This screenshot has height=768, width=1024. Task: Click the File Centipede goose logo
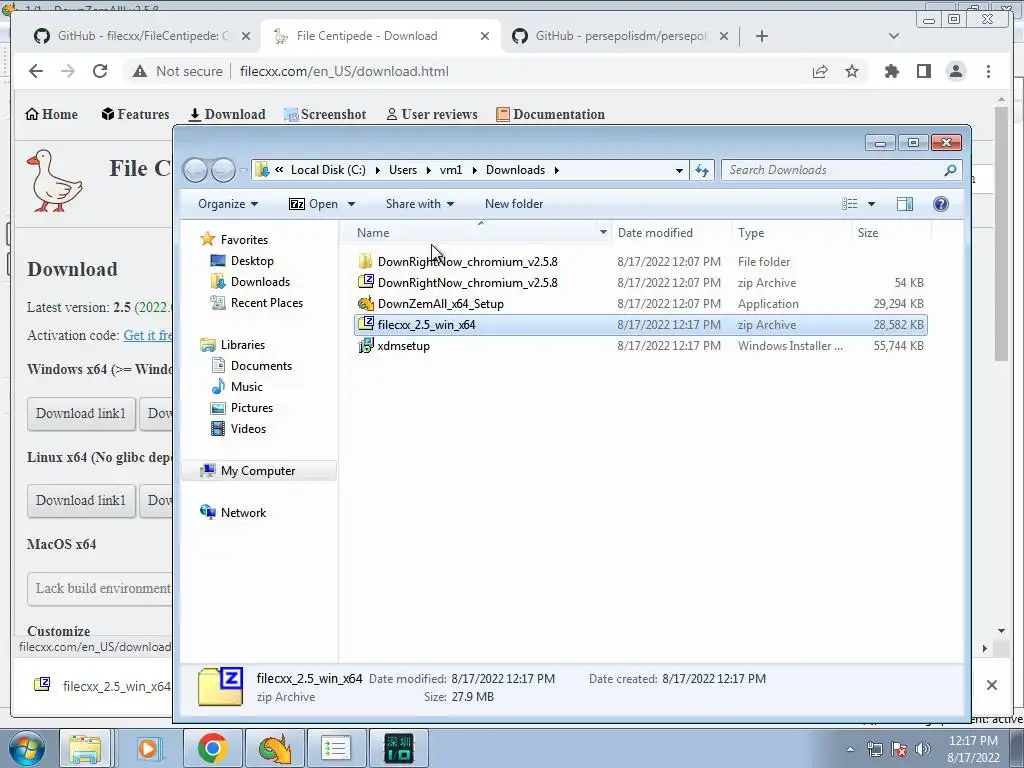coord(54,181)
